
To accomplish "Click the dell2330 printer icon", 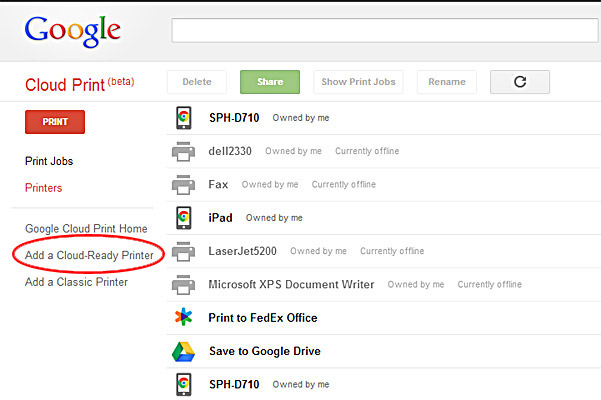I will [183, 151].
